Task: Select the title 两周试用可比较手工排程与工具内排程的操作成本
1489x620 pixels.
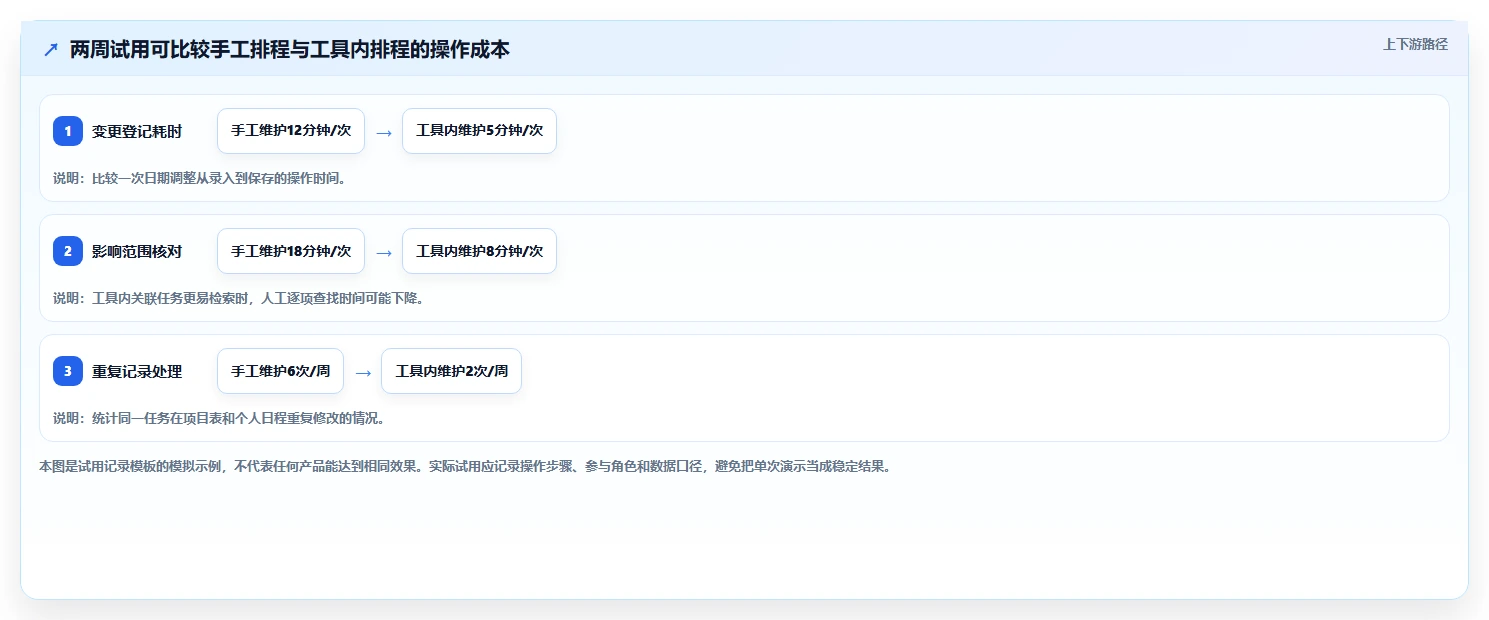Action: point(290,50)
